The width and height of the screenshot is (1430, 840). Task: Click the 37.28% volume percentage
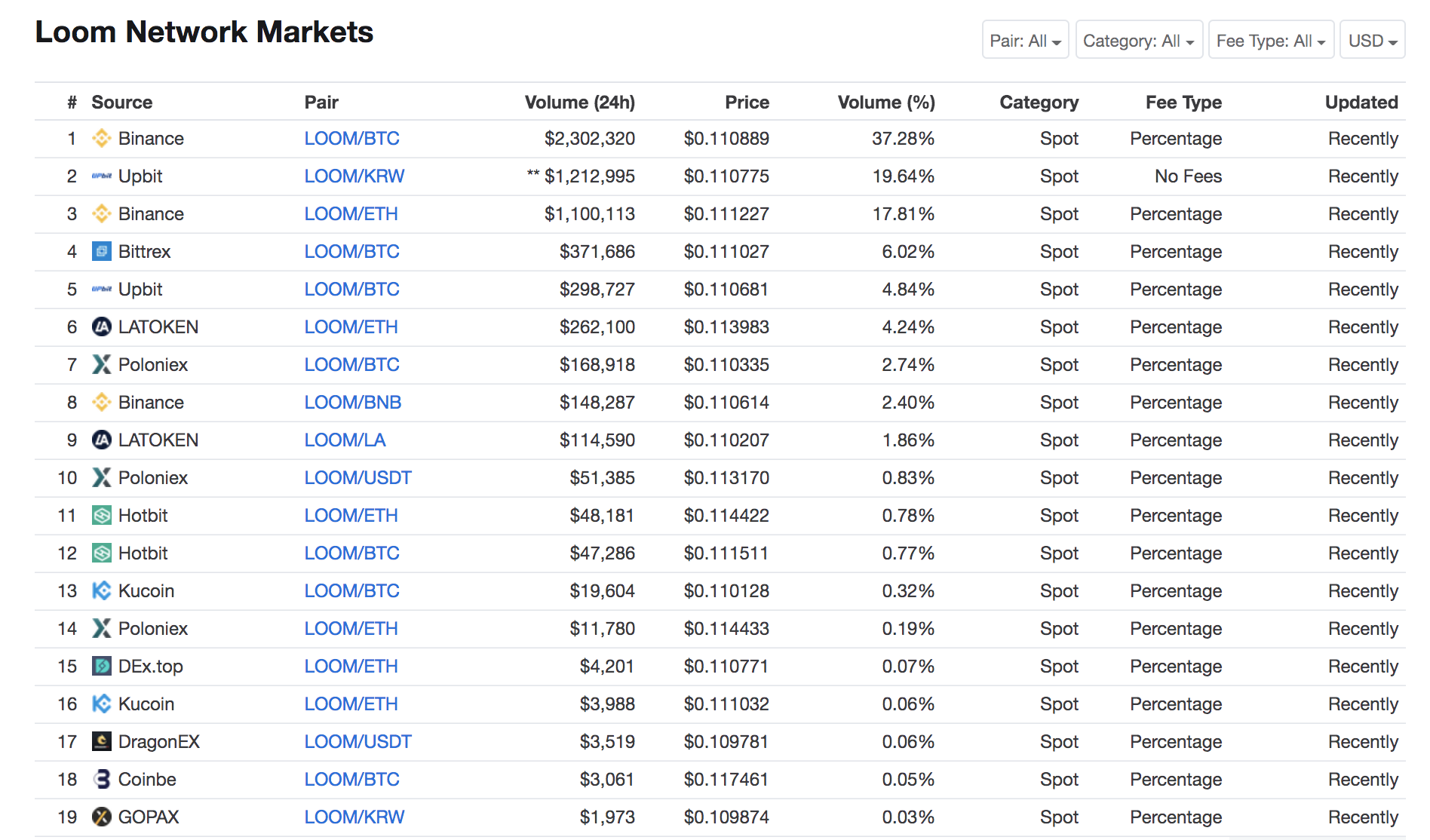pos(903,138)
